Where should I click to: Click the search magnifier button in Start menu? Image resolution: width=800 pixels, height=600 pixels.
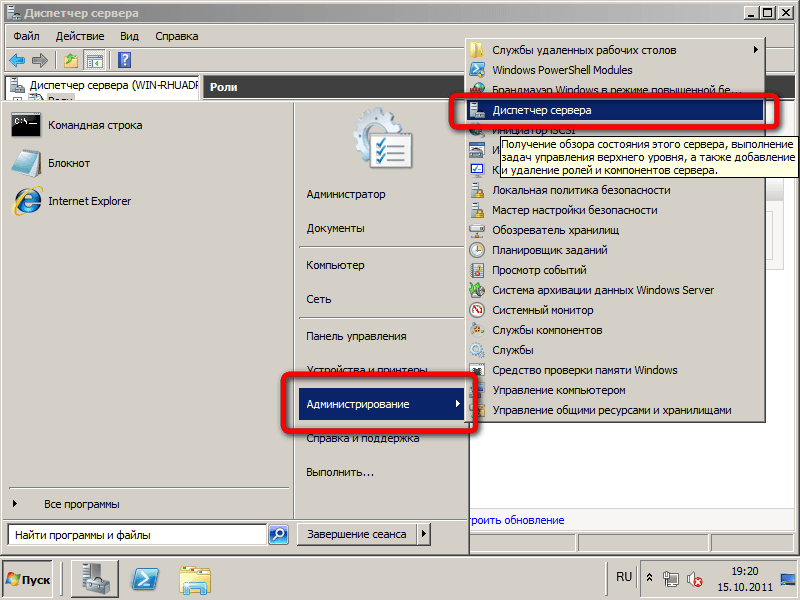[x=279, y=535]
